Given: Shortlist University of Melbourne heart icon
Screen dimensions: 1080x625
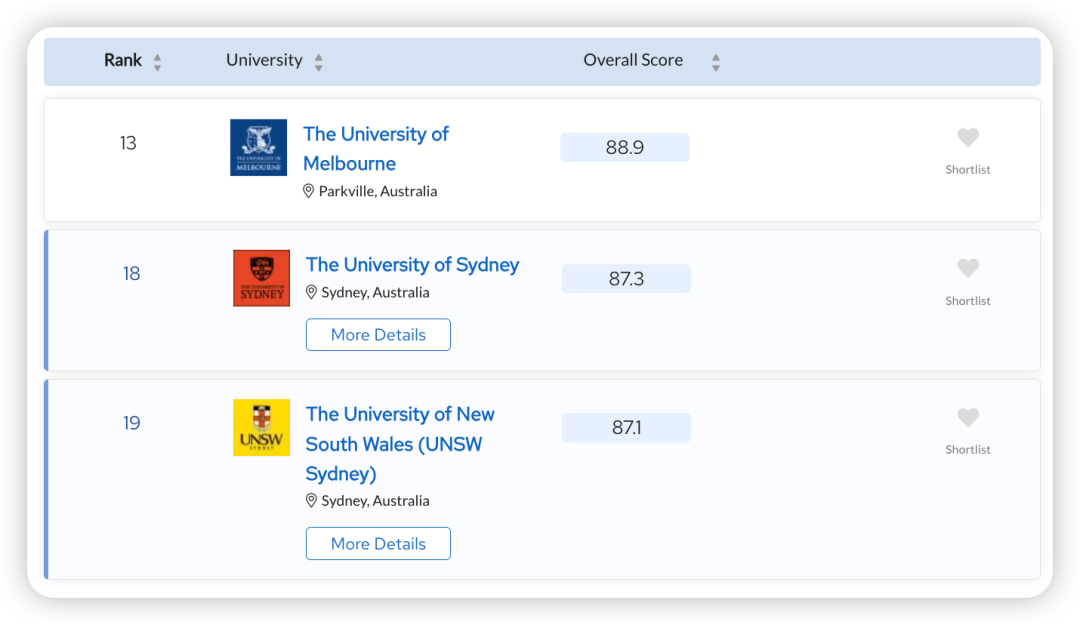Looking at the screenshot, I should click(968, 137).
